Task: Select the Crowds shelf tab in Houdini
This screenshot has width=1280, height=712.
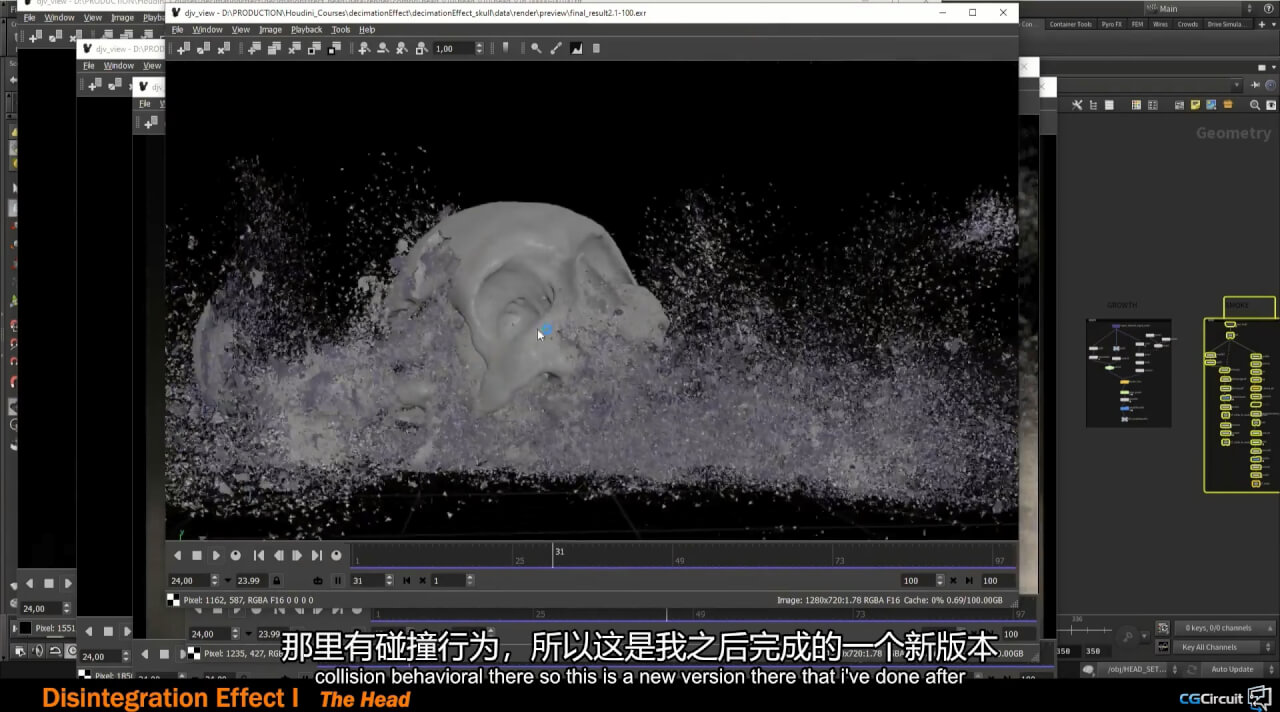Action: coord(1188,24)
